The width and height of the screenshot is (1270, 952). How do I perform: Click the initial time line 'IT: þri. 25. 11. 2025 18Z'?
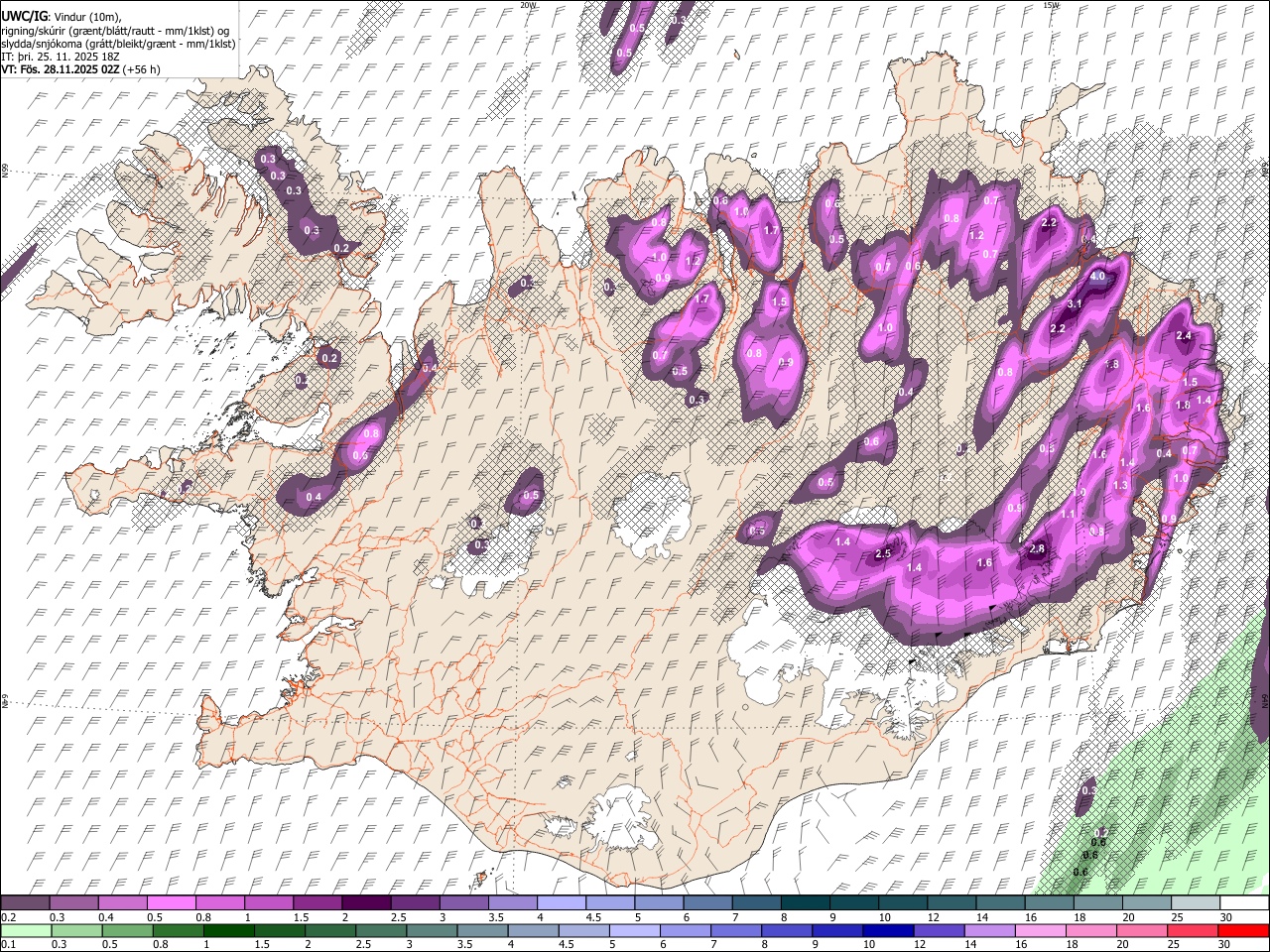(x=61, y=57)
